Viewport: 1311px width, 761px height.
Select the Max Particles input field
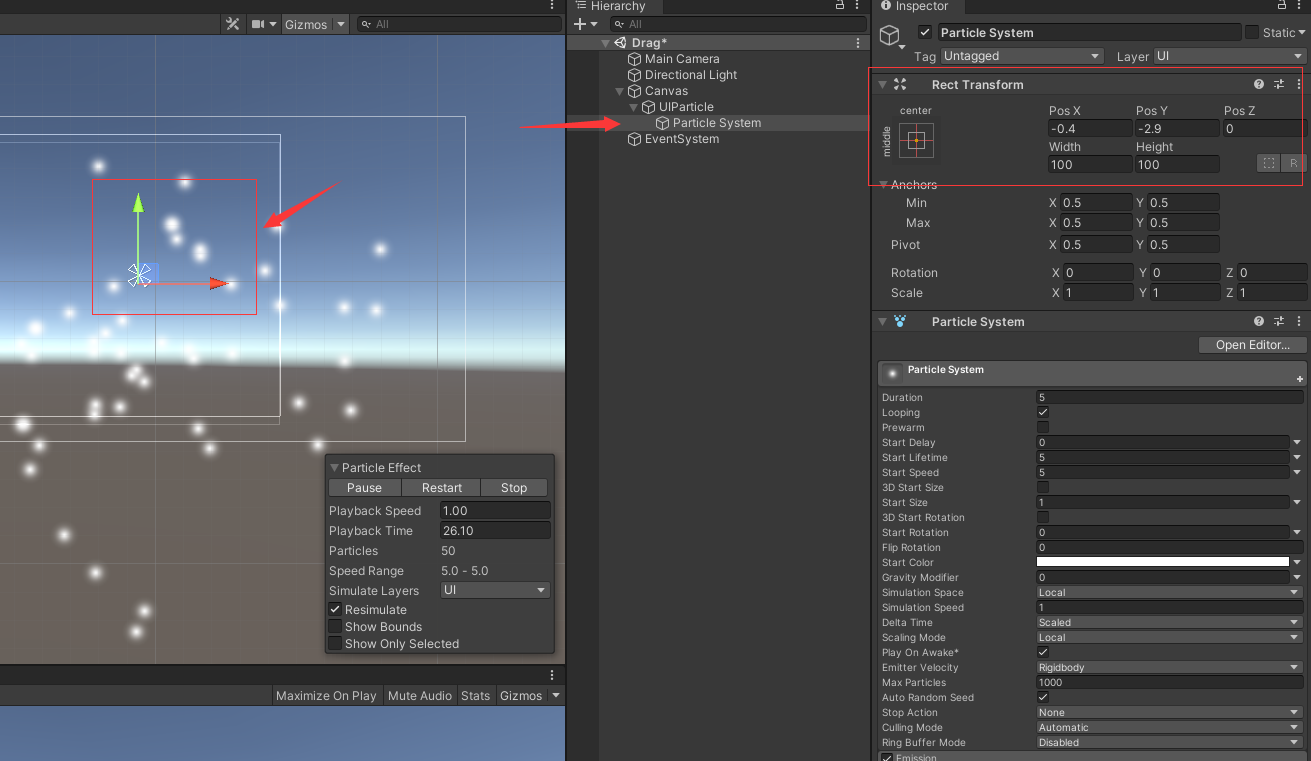coord(1169,682)
